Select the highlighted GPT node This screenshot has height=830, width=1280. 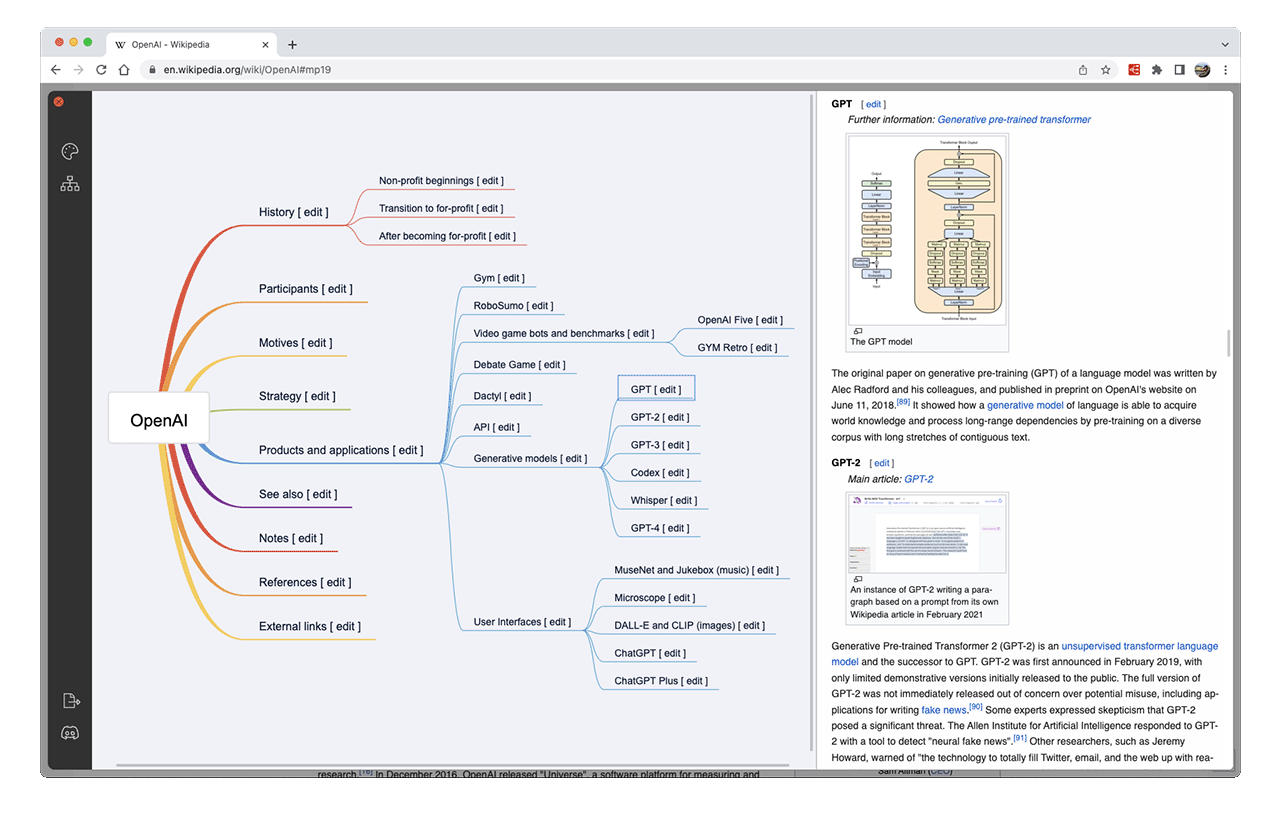[656, 390]
